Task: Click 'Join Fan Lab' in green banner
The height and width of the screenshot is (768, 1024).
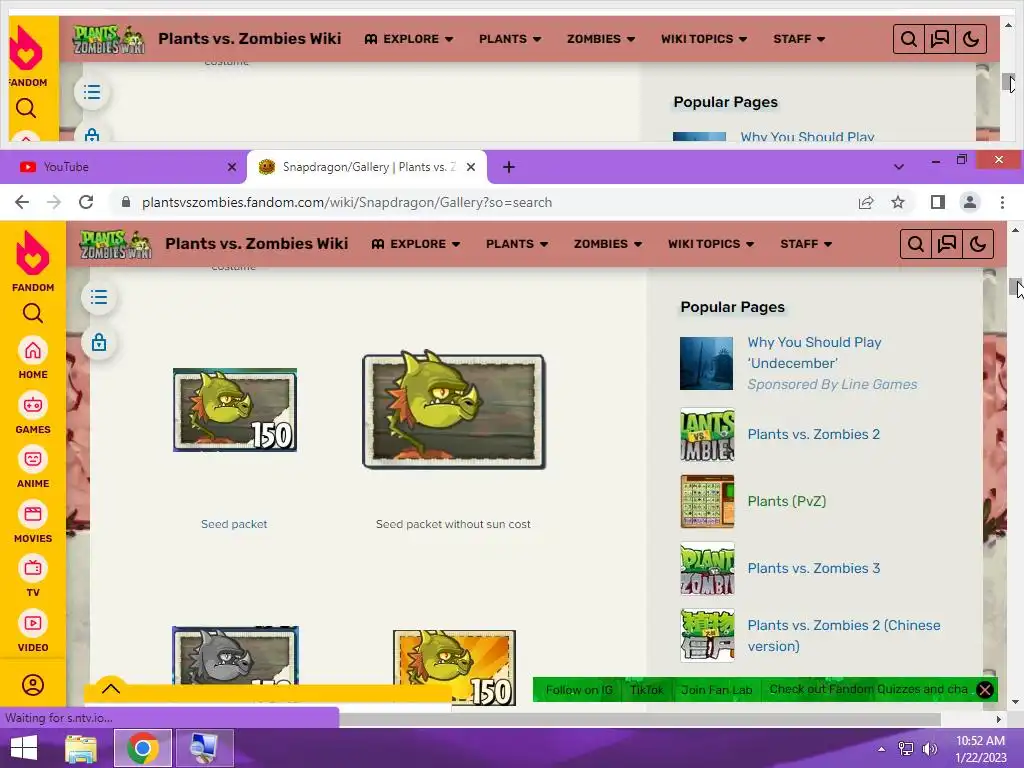Action: tap(716, 690)
